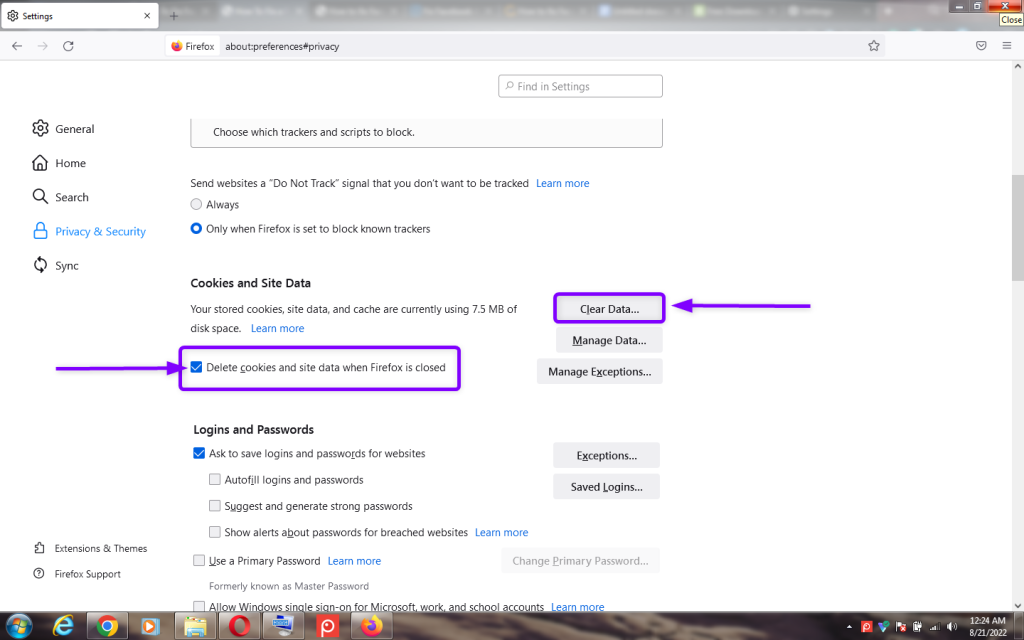
Task: Click the scrollbar up arrow
Action: point(1017,67)
